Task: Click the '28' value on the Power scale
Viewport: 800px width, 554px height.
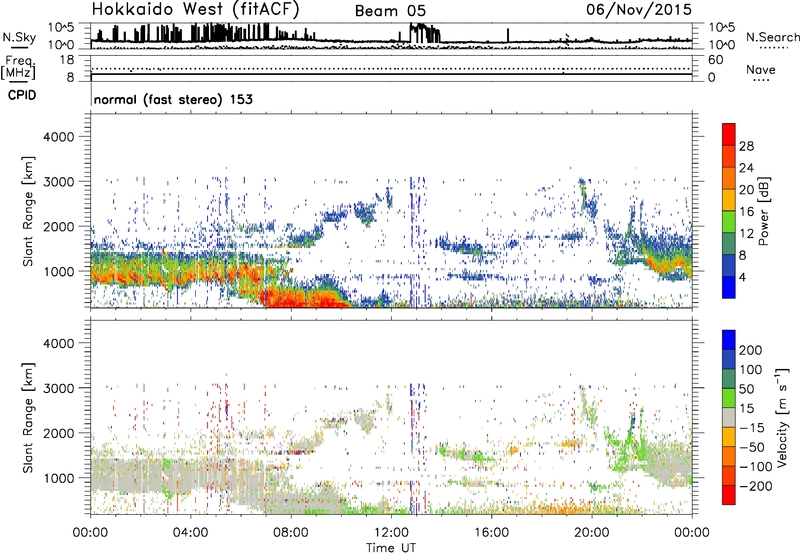Action: coord(746,146)
